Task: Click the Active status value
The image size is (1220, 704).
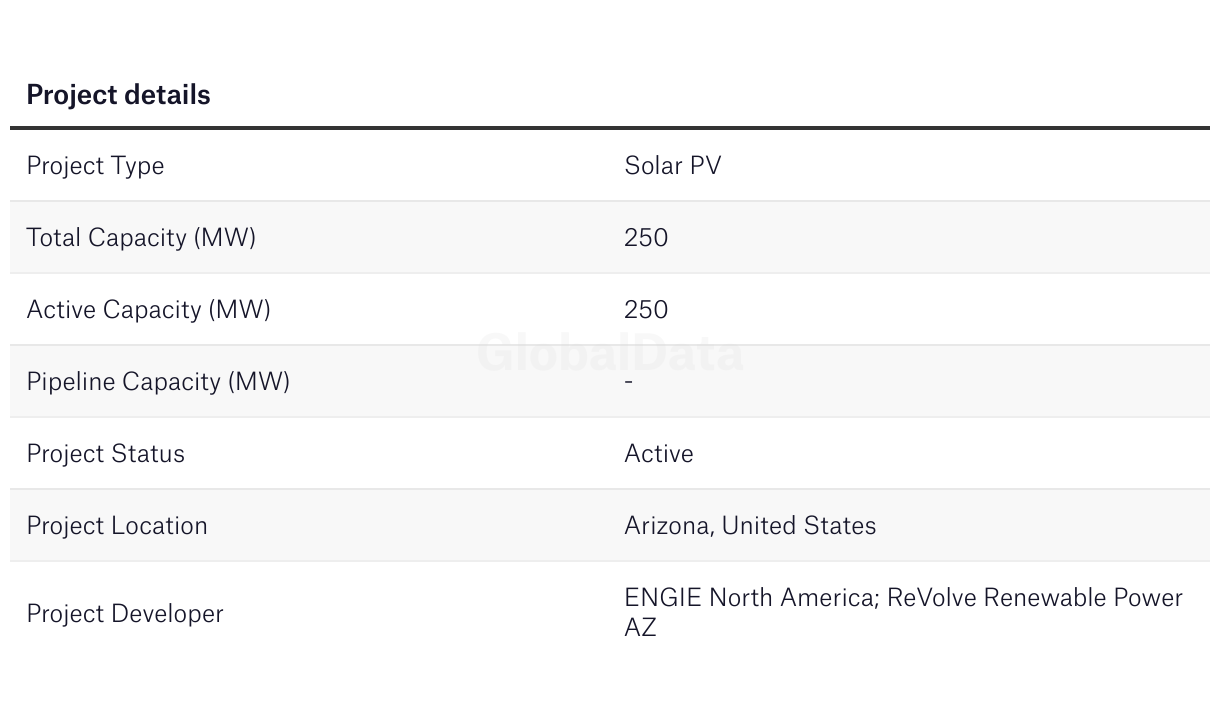Action: coord(658,453)
